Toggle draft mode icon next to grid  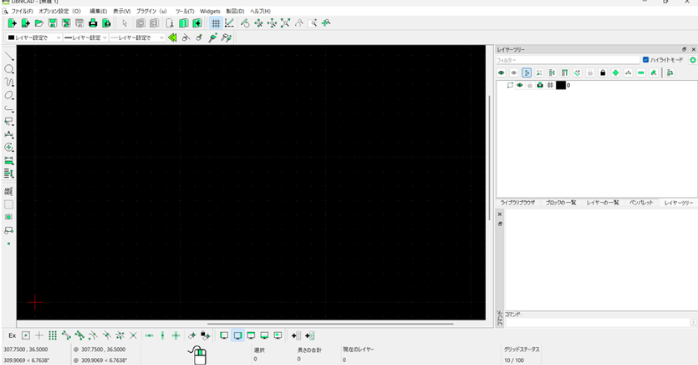point(229,23)
